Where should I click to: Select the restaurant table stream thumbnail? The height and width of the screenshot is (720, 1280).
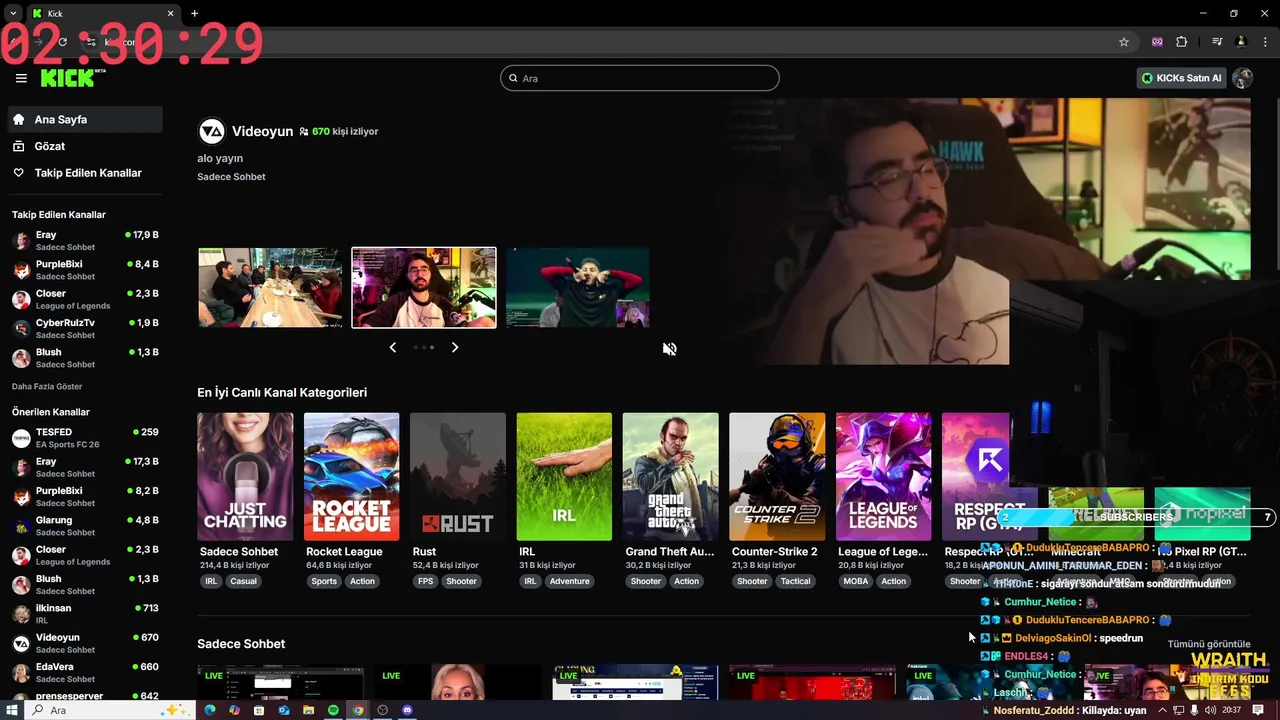coord(270,288)
